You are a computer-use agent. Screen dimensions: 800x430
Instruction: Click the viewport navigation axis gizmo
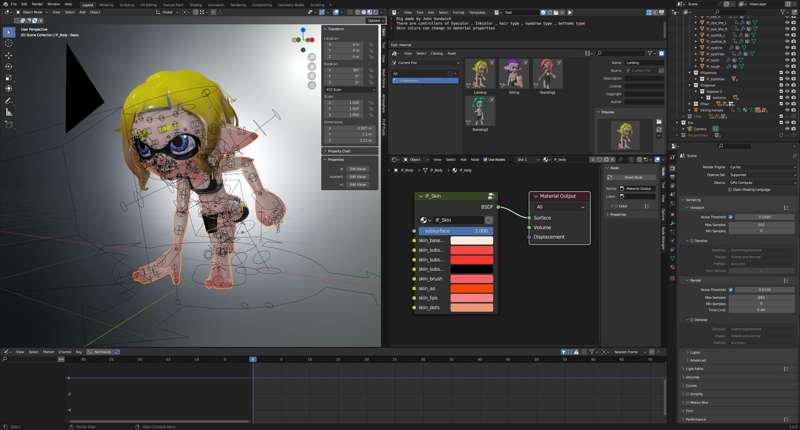point(303,40)
